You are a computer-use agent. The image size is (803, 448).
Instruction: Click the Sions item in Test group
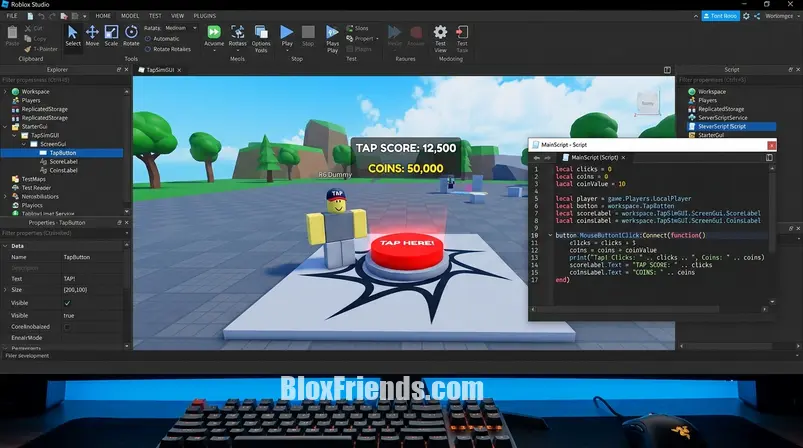(357, 28)
